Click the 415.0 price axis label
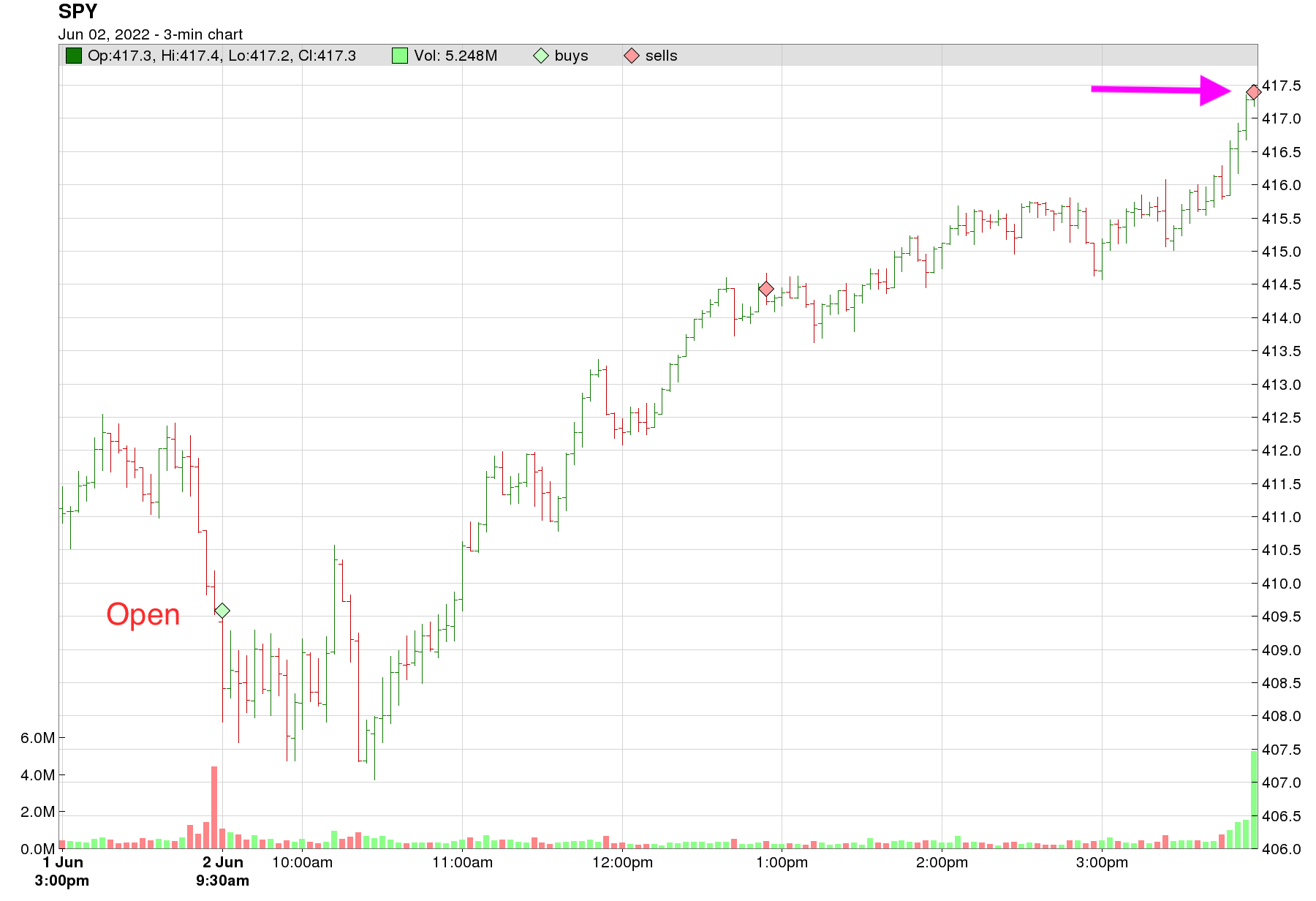 [x=1282, y=252]
